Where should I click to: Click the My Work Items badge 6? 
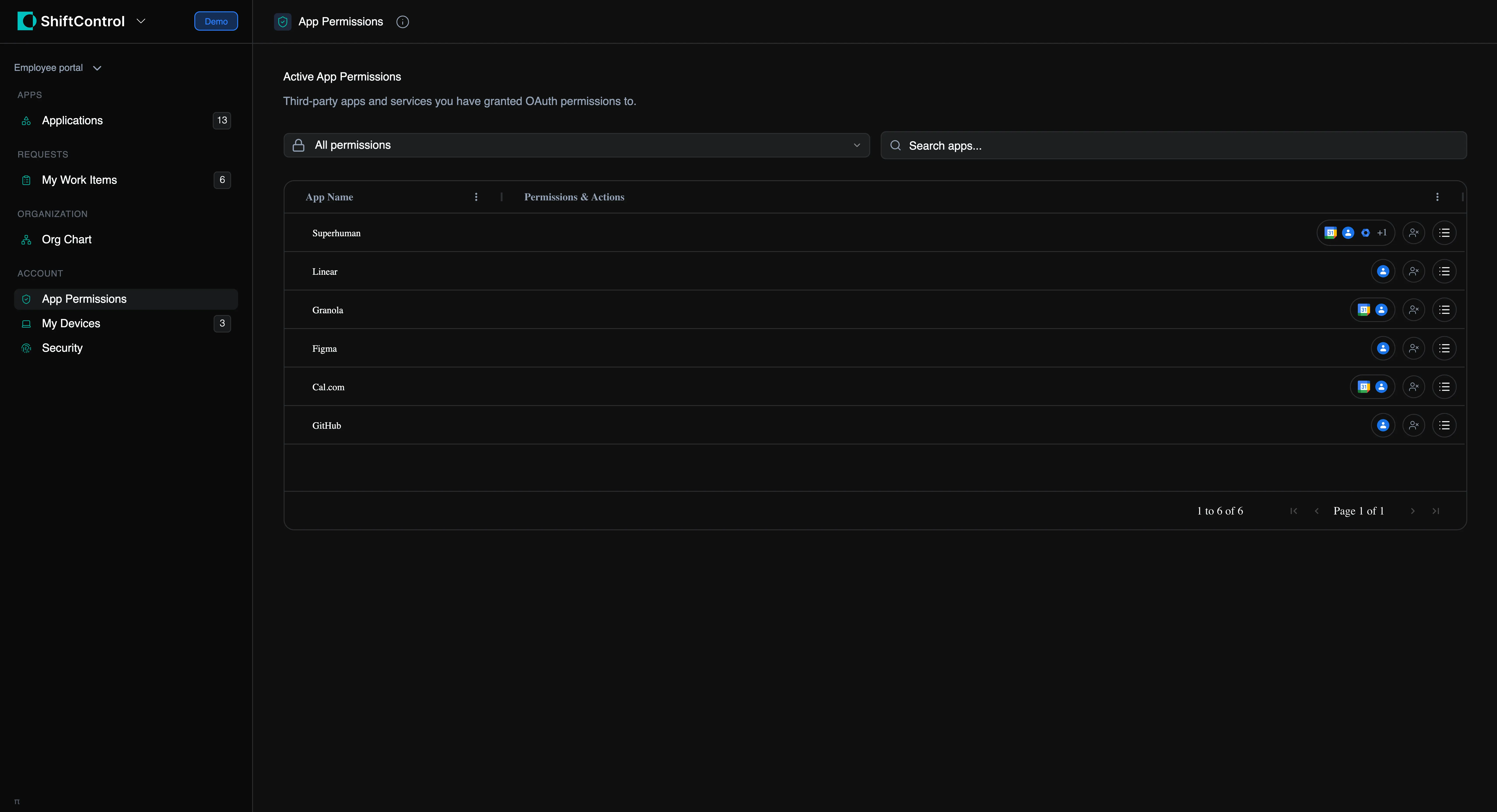(x=222, y=180)
